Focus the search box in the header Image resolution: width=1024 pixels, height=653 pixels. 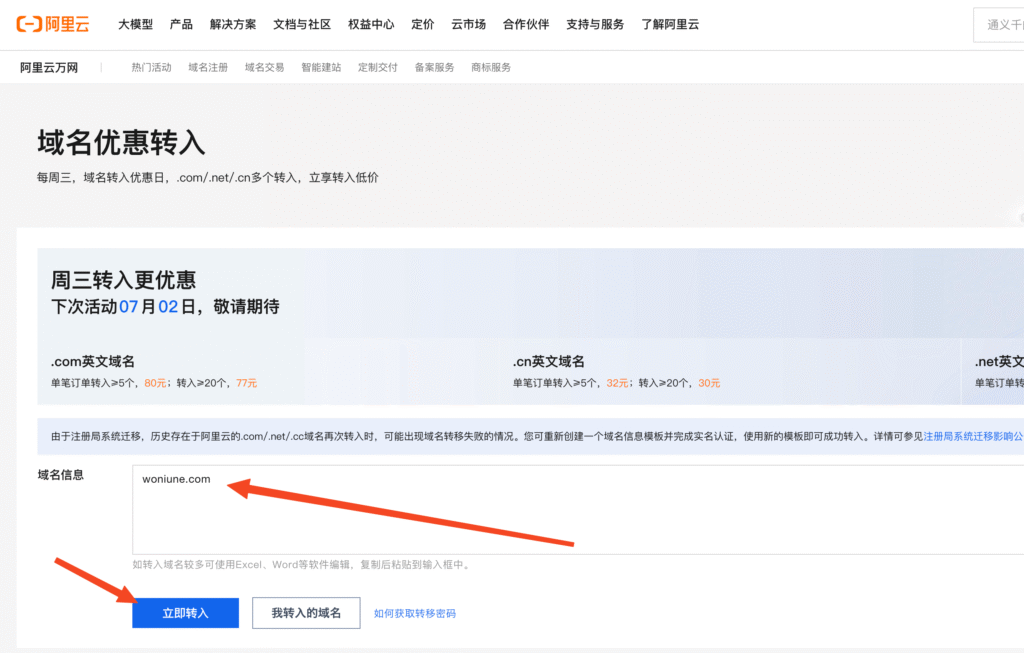[x=1000, y=25]
